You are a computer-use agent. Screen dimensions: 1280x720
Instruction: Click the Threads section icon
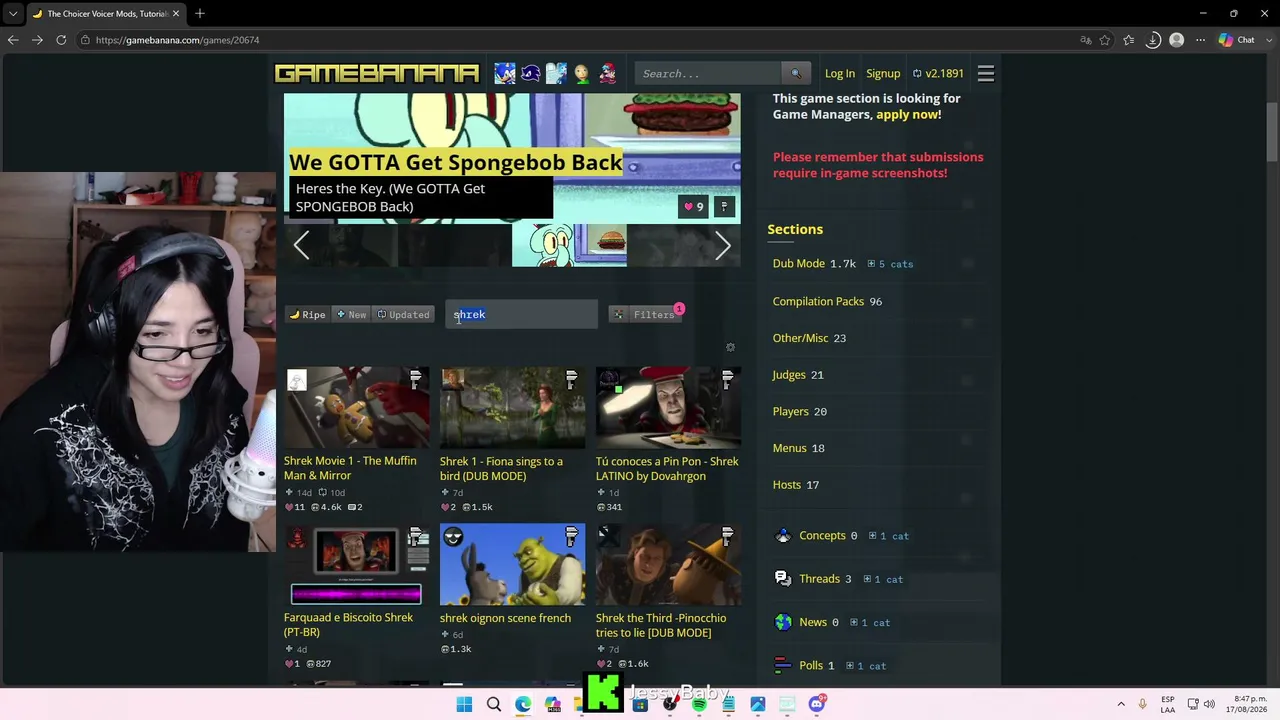783,579
